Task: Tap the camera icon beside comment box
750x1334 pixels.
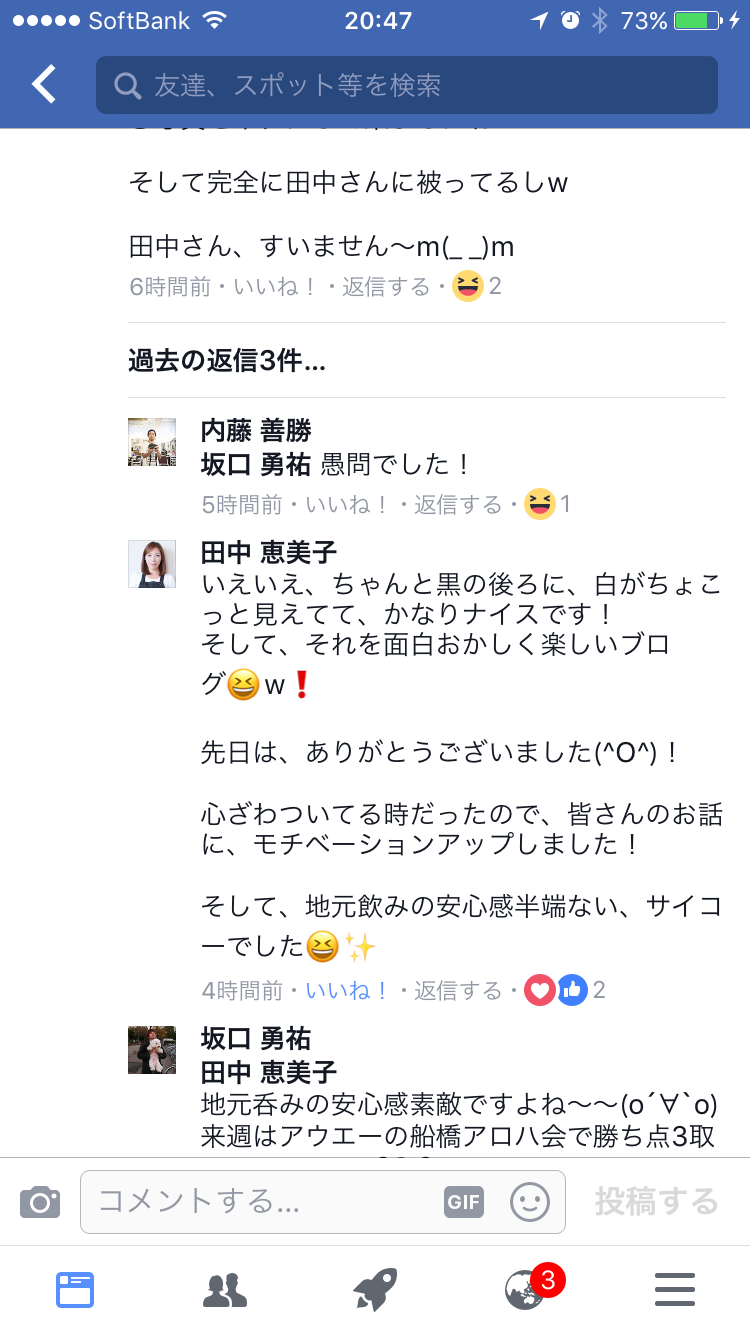Action: [40, 1201]
